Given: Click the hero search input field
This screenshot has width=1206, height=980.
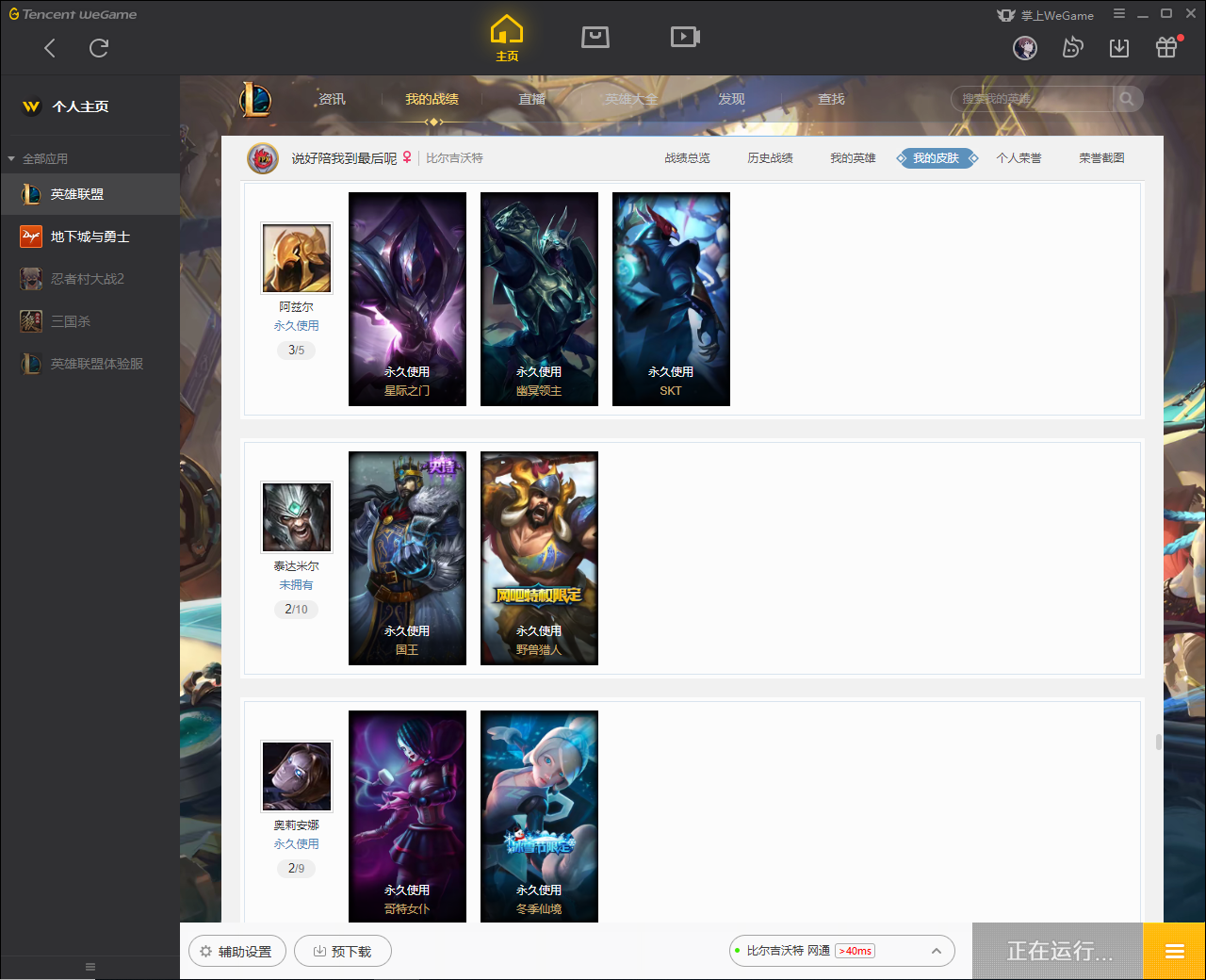Looking at the screenshot, I should point(1032,99).
